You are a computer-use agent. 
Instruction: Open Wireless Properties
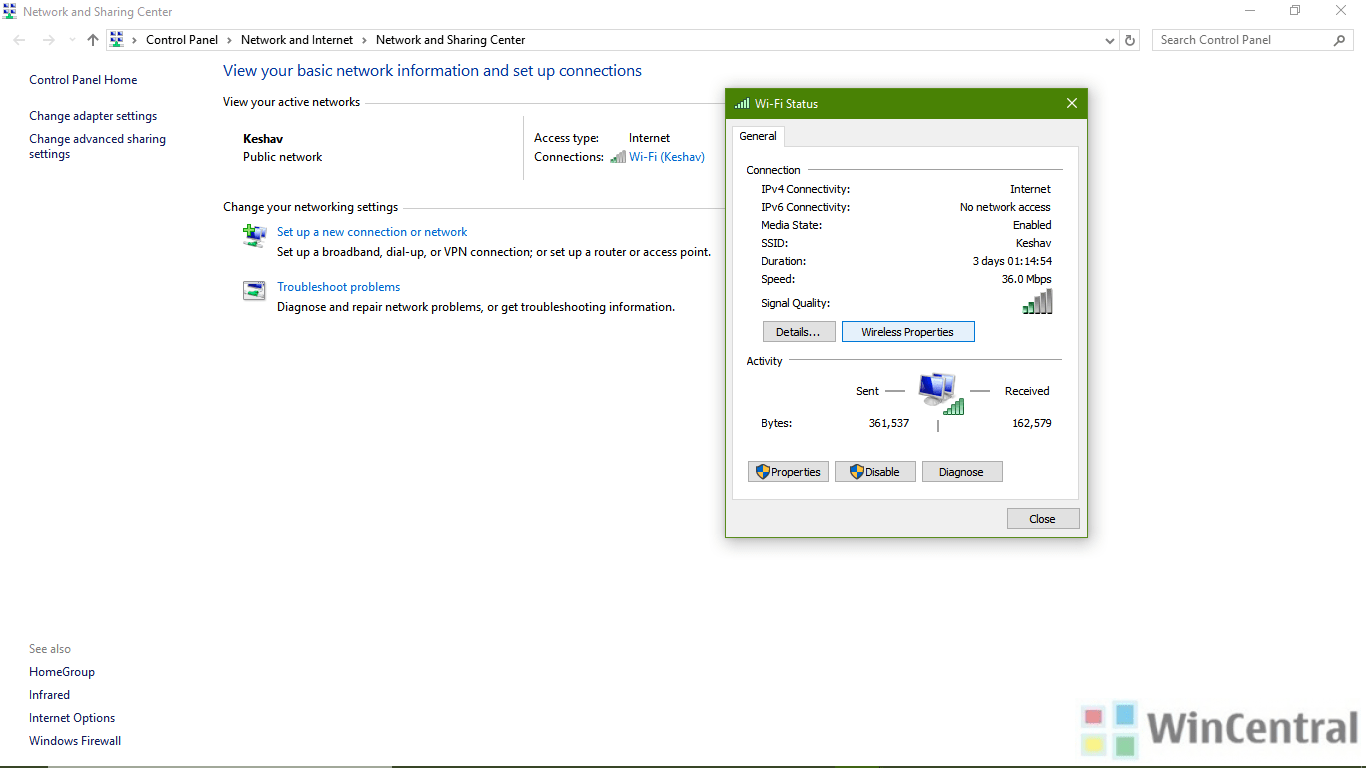(x=908, y=331)
